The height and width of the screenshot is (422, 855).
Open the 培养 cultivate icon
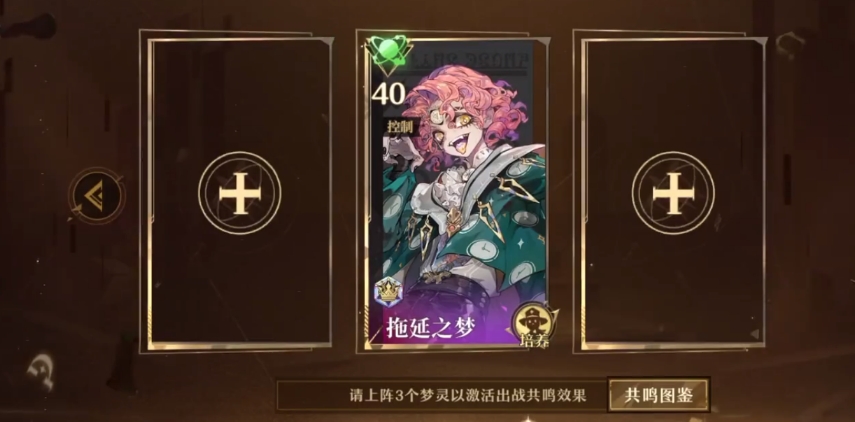tap(534, 325)
